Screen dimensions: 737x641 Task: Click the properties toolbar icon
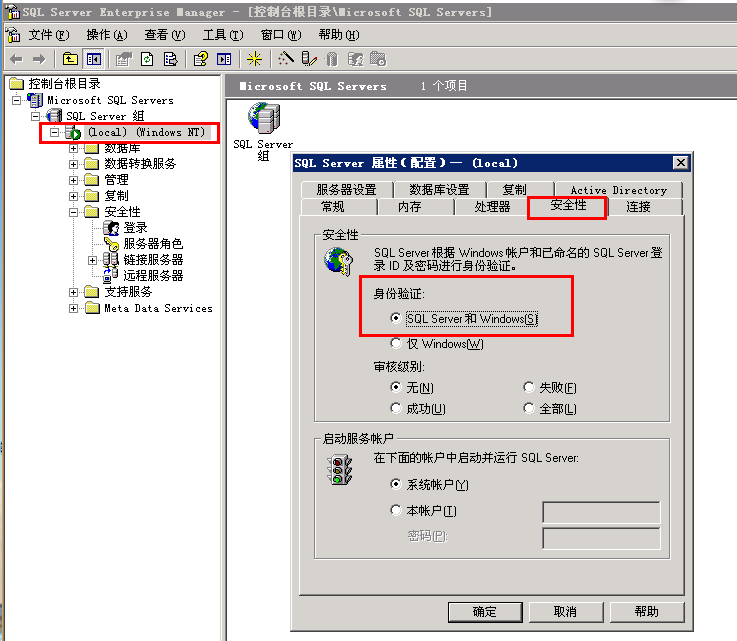pos(124,59)
